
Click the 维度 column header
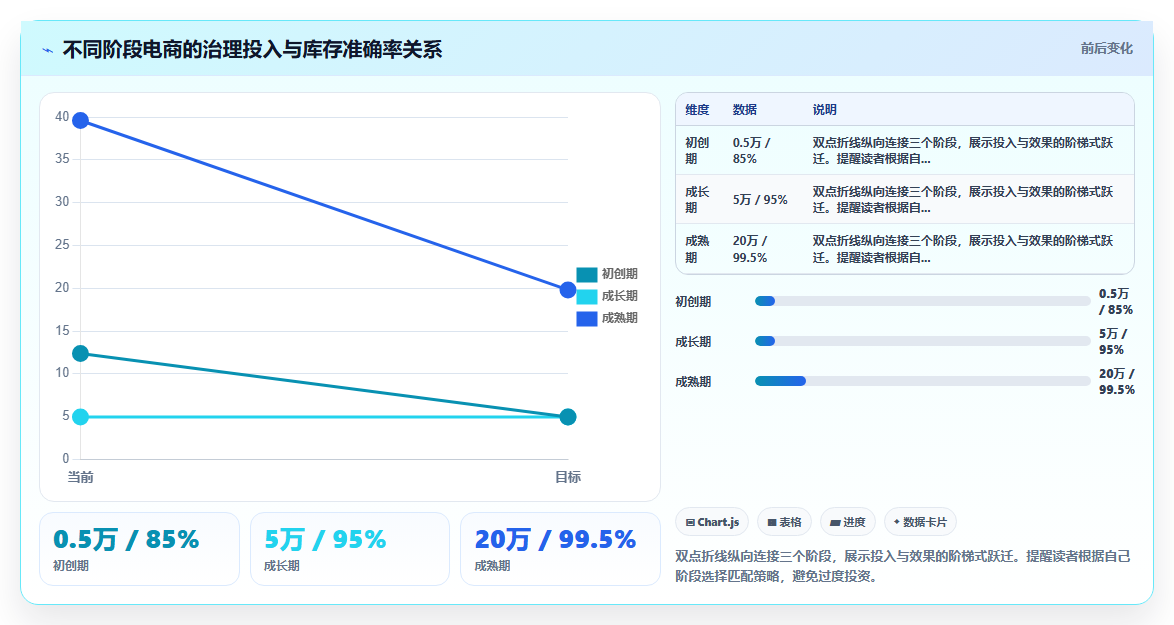[x=697, y=110]
